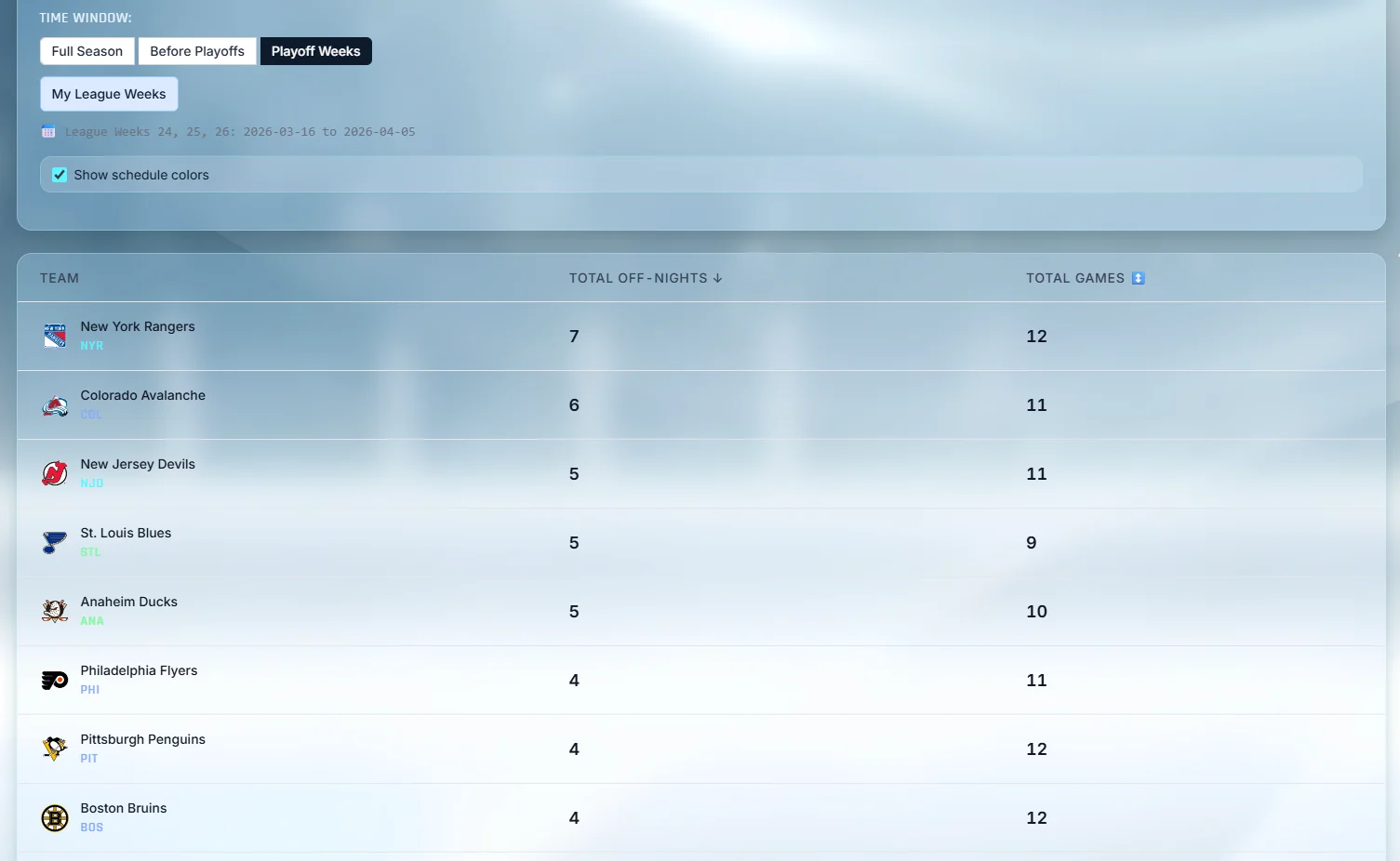Click the off-nights value 6 for Avalanche
This screenshot has height=861, width=1400.
[x=574, y=404]
